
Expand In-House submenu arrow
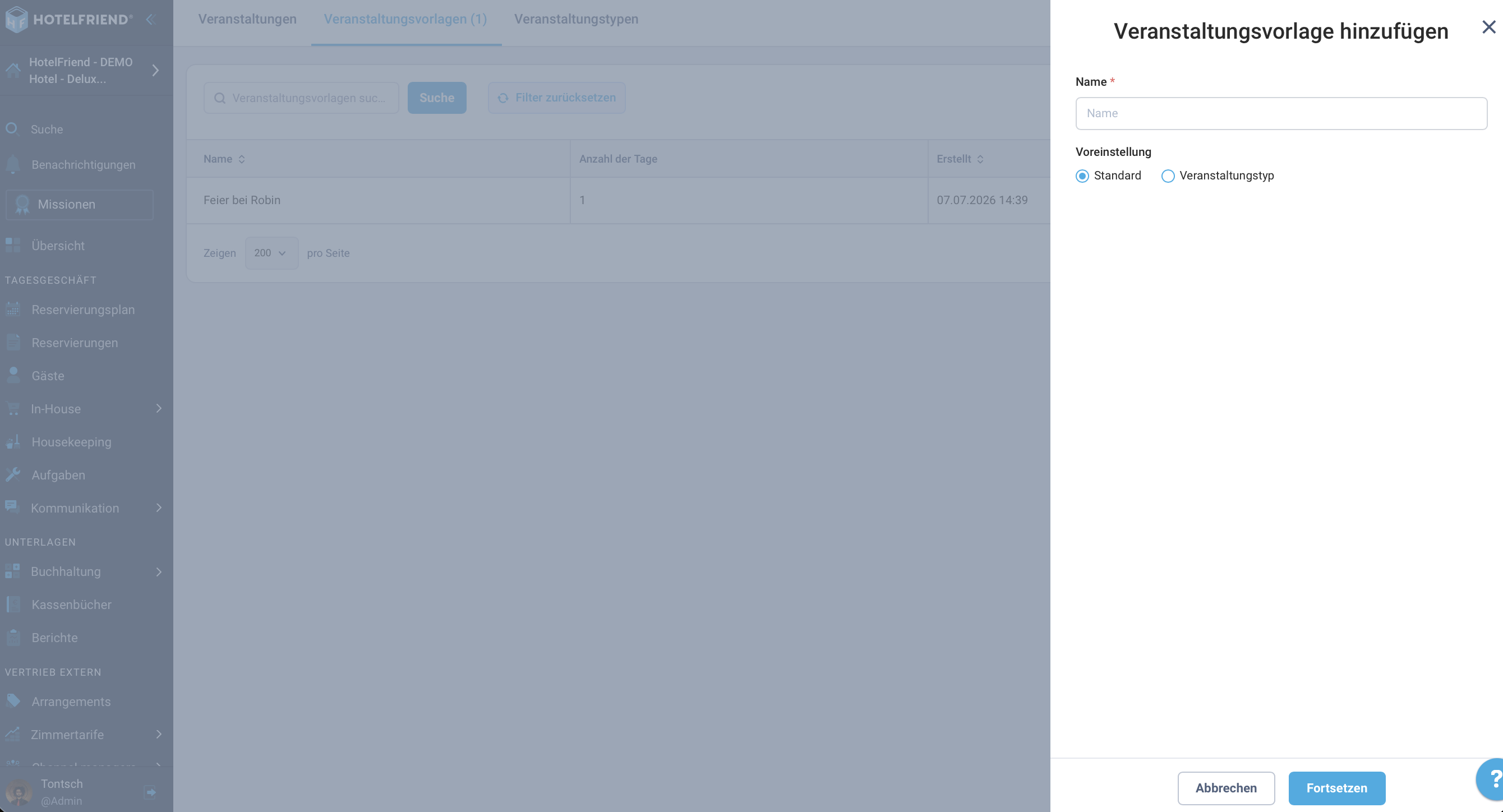(159, 408)
